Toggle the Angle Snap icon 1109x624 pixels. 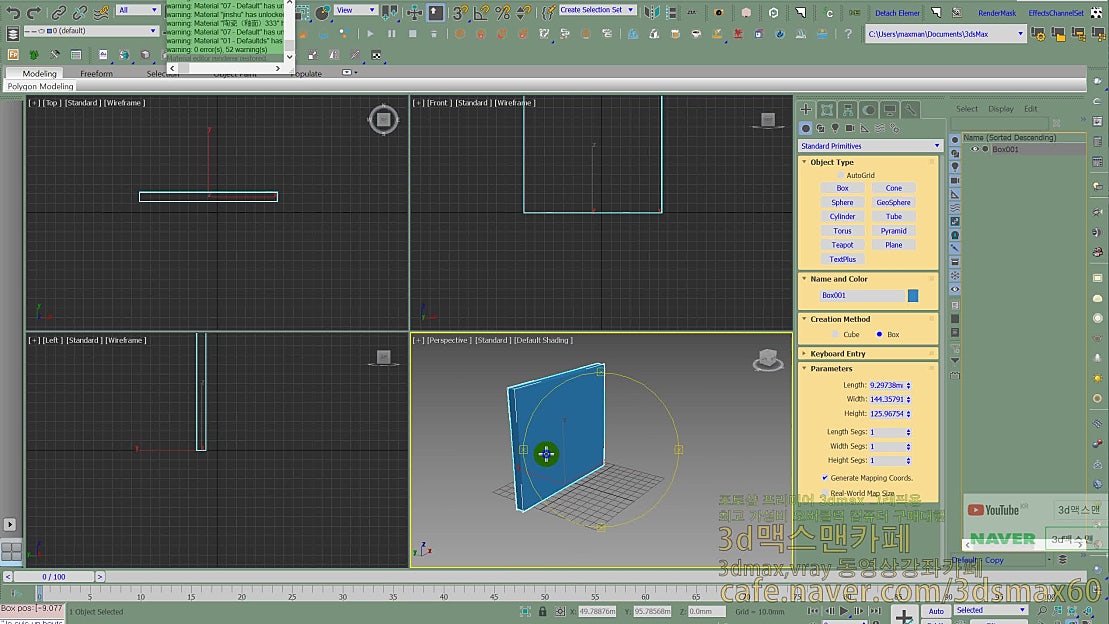click(x=481, y=13)
